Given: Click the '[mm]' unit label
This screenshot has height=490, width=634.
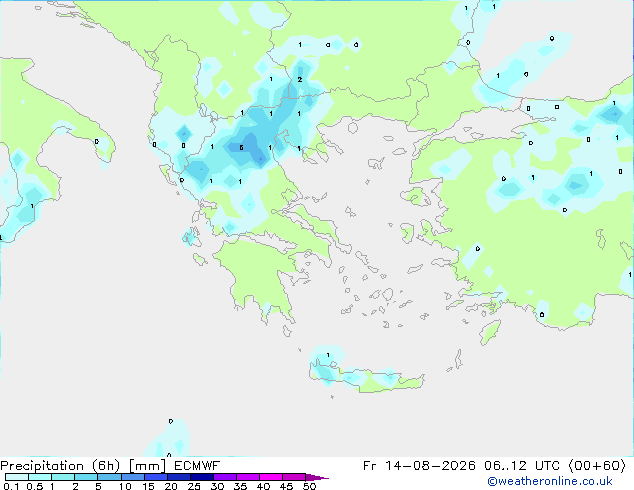Looking at the screenshot, I should click(147, 466).
